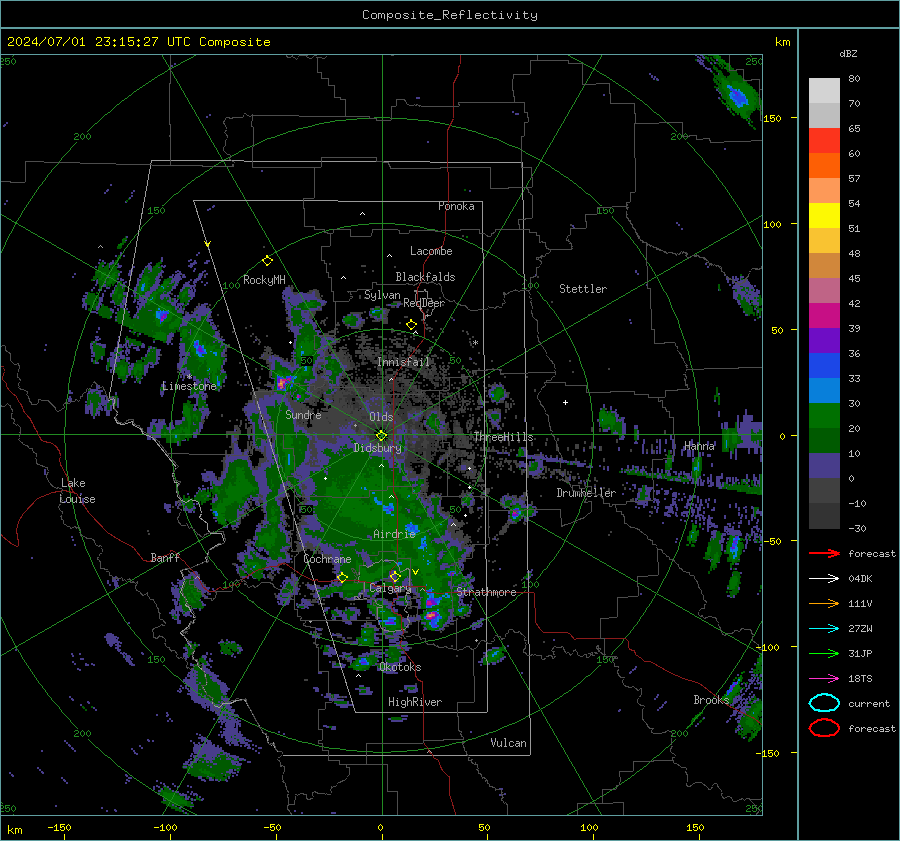Click the Ponoka label
The width and height of the screenshot is (900, 841).
456,206
